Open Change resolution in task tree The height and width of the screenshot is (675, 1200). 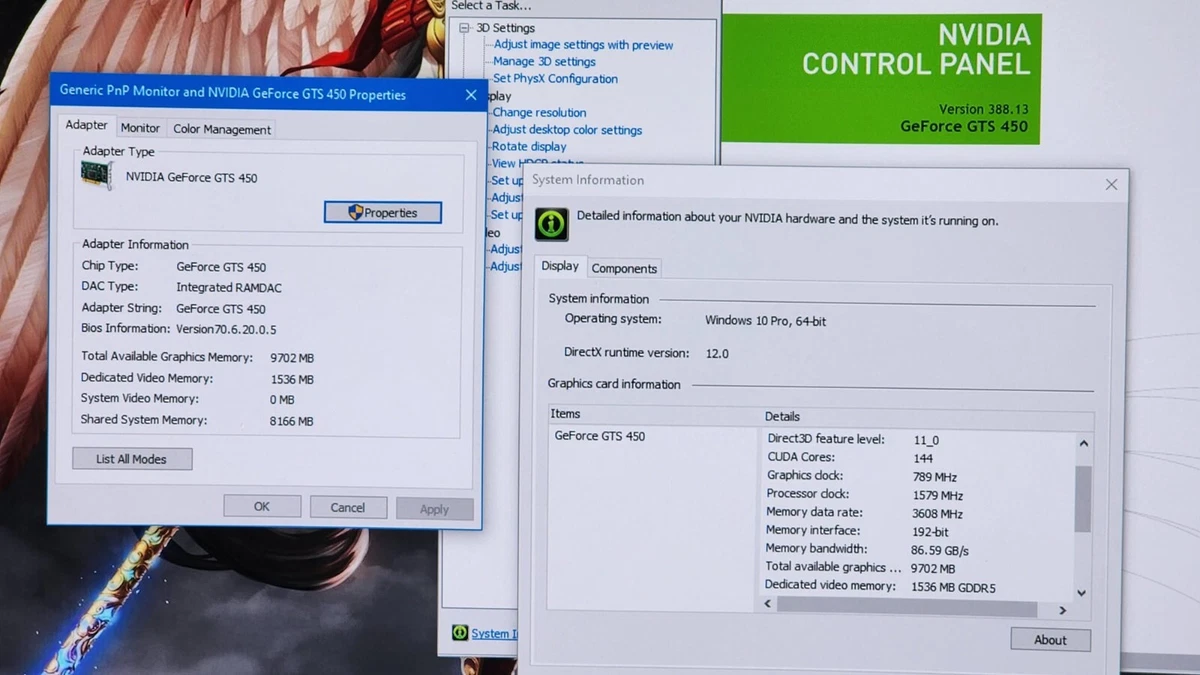pos(539,113)
